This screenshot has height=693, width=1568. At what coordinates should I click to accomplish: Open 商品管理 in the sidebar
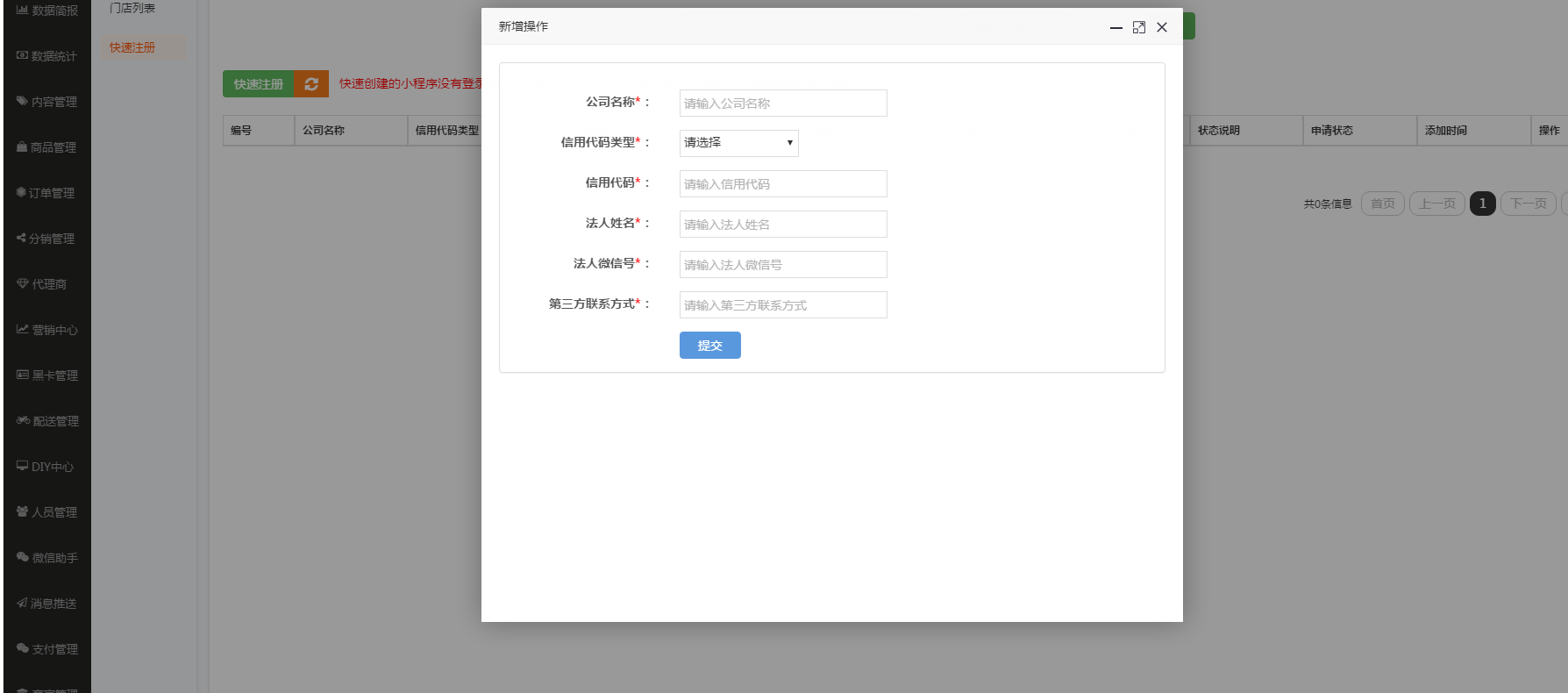pos(47,147)
